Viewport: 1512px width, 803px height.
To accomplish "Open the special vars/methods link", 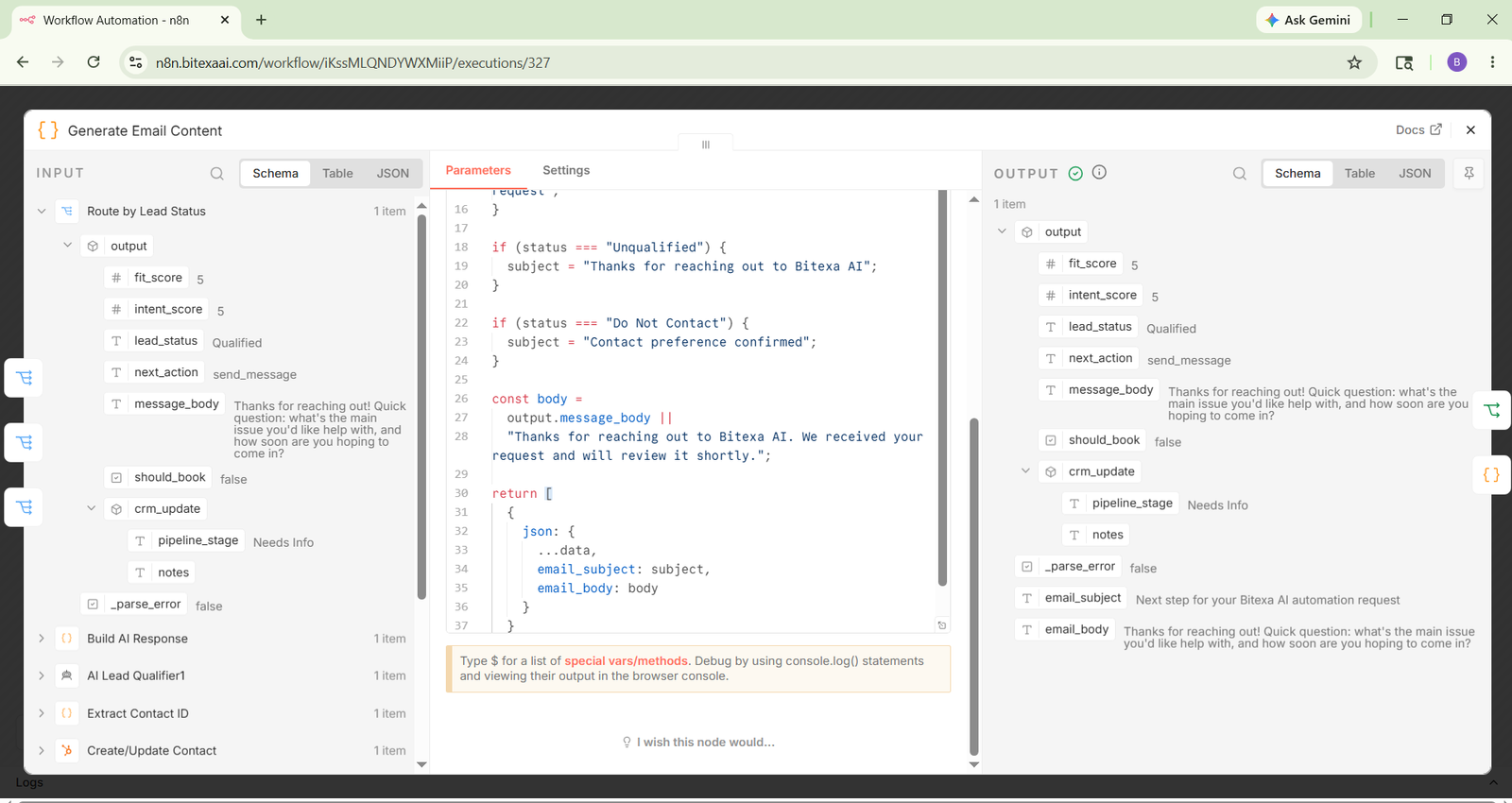I will (627, 661).
